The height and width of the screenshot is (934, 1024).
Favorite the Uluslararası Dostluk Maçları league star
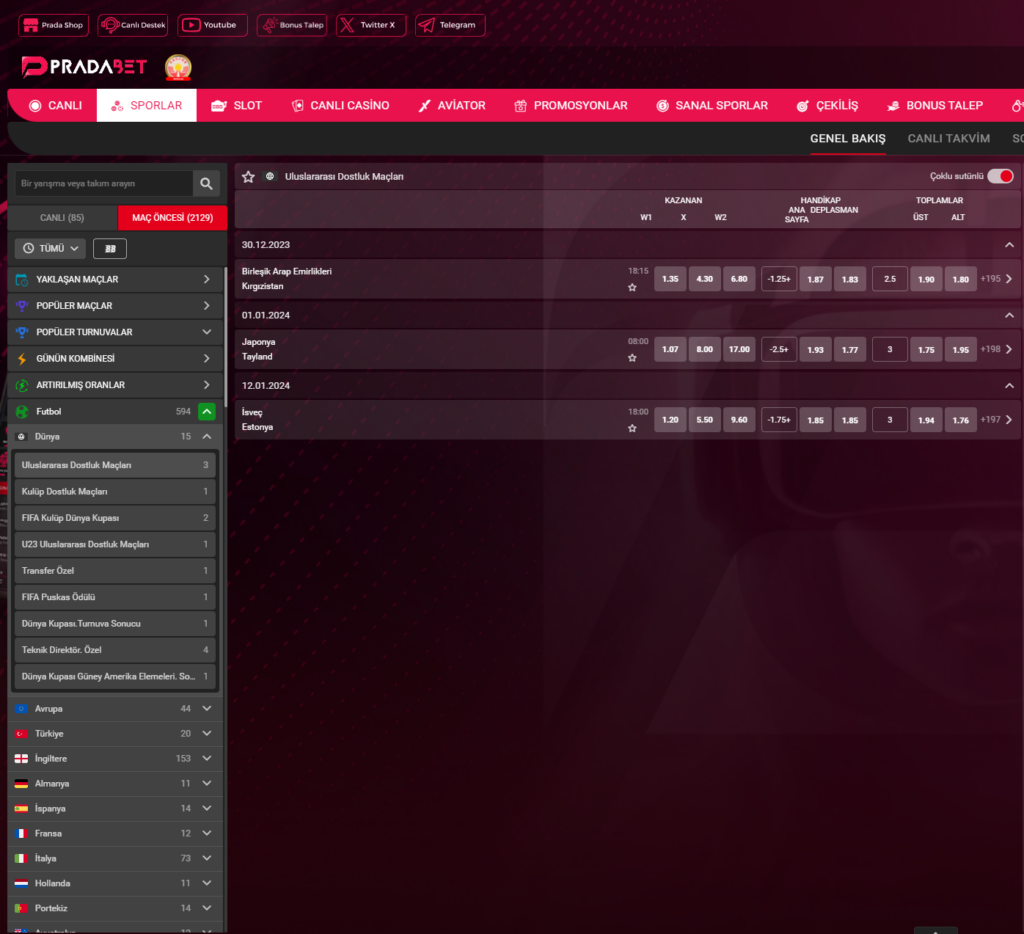248,177
